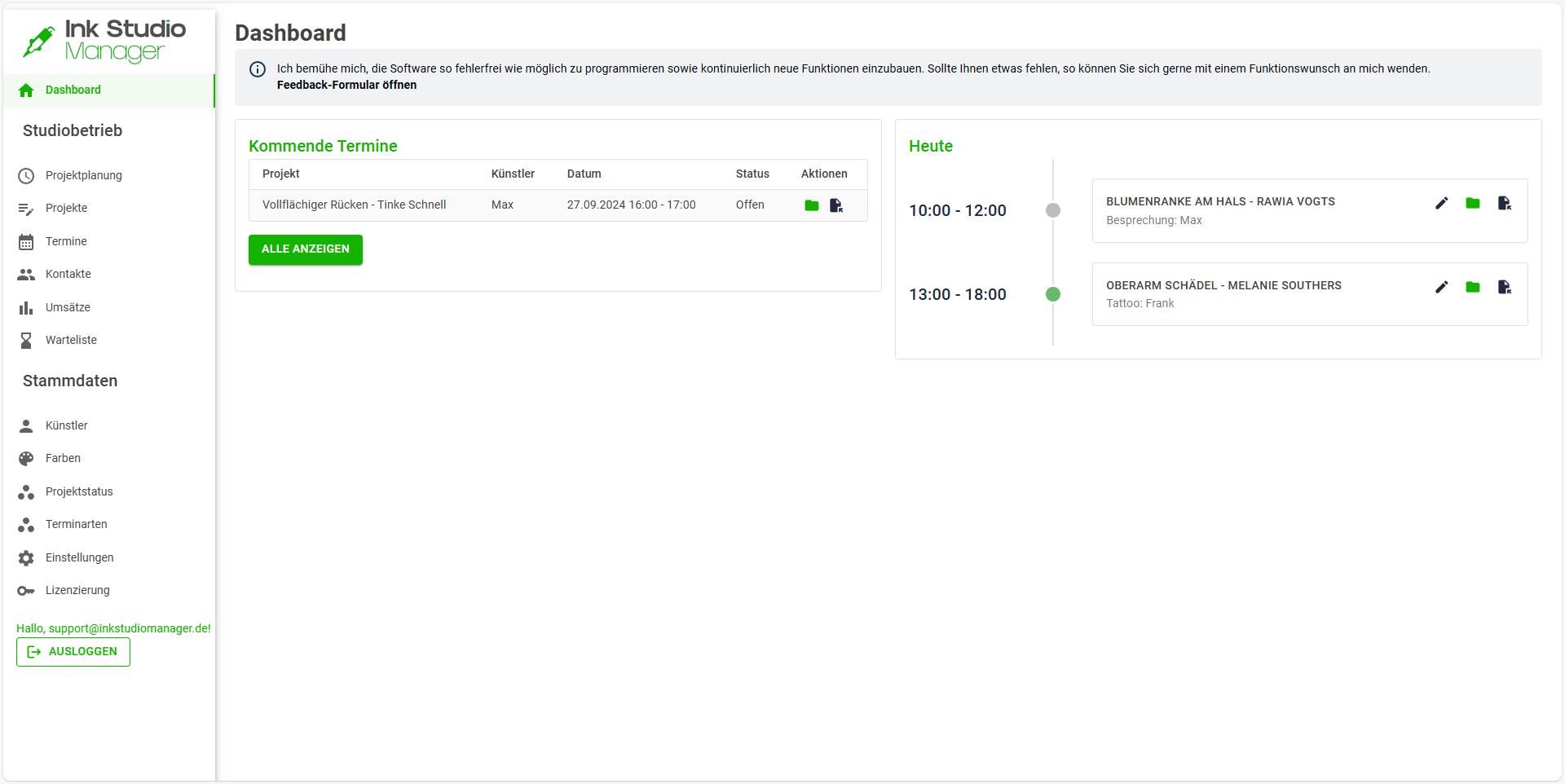Click the Datum column header
Image resolution: width=1565 pixels, height=784 pixels.
584,174
